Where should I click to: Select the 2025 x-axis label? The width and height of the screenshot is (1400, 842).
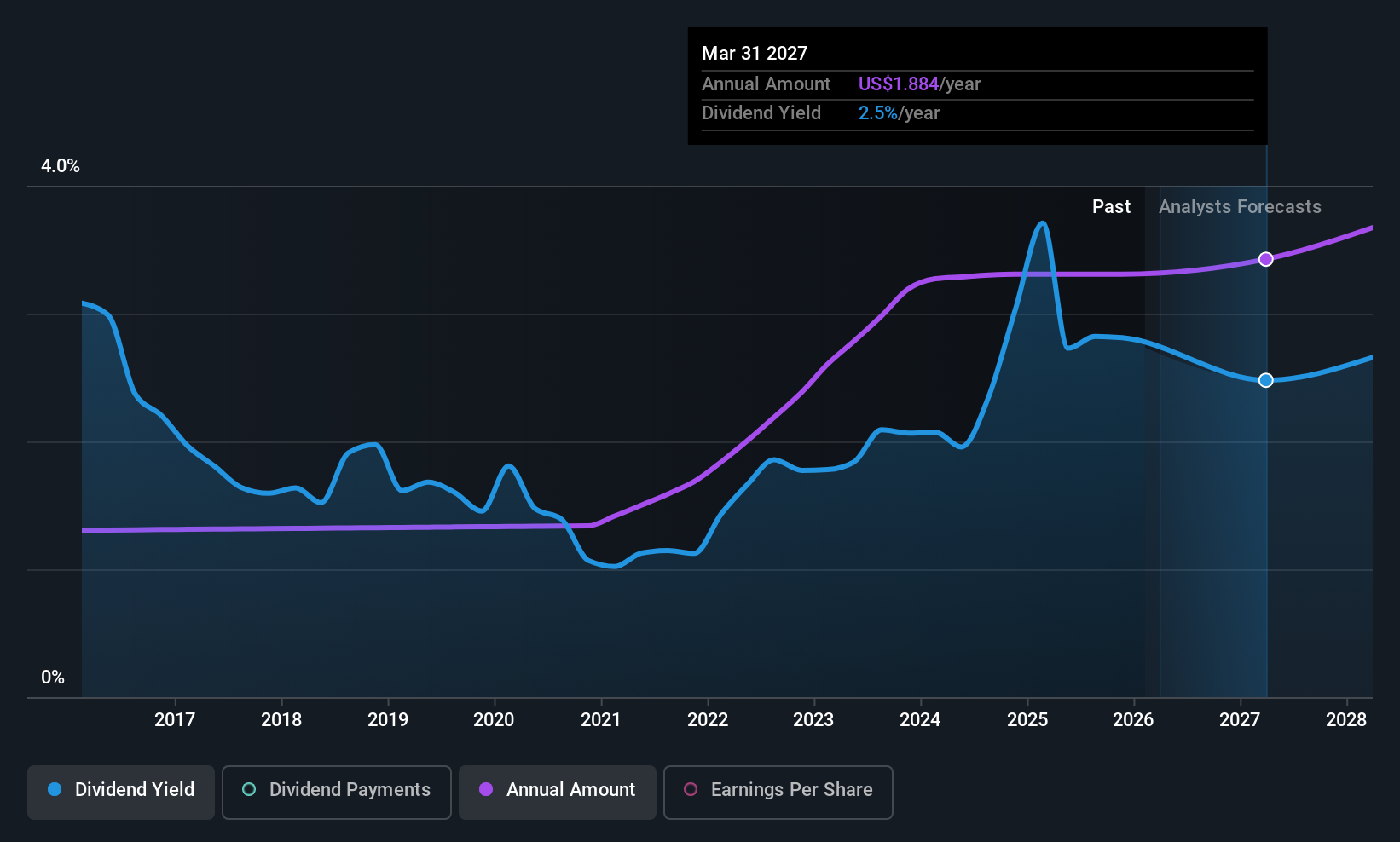(1027, 720)
